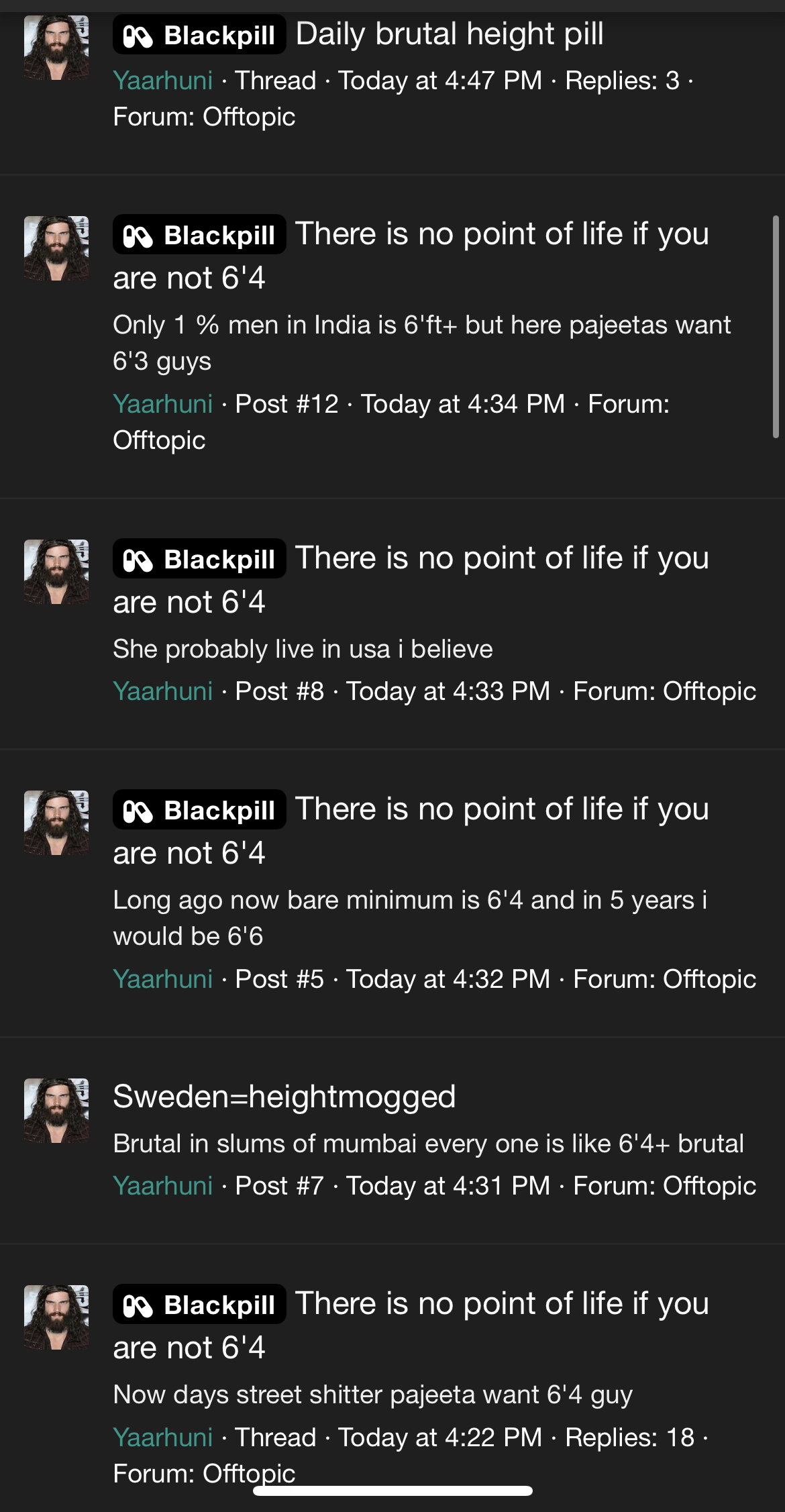Image resolution: width=785 pixels, height=1512 pixels.
Task: Open snippet 'Now days street shitter pajeeta'
Action: point(372,1395)
